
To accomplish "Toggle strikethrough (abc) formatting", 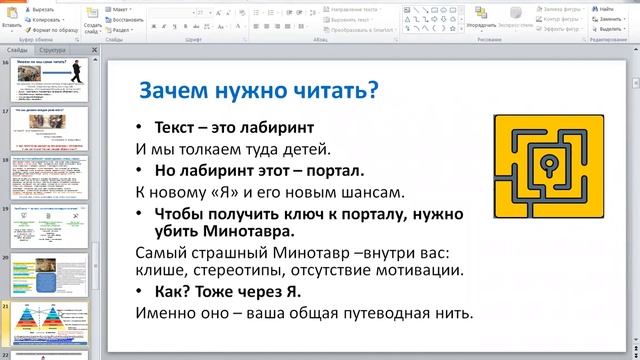I will tap(196, 27).
